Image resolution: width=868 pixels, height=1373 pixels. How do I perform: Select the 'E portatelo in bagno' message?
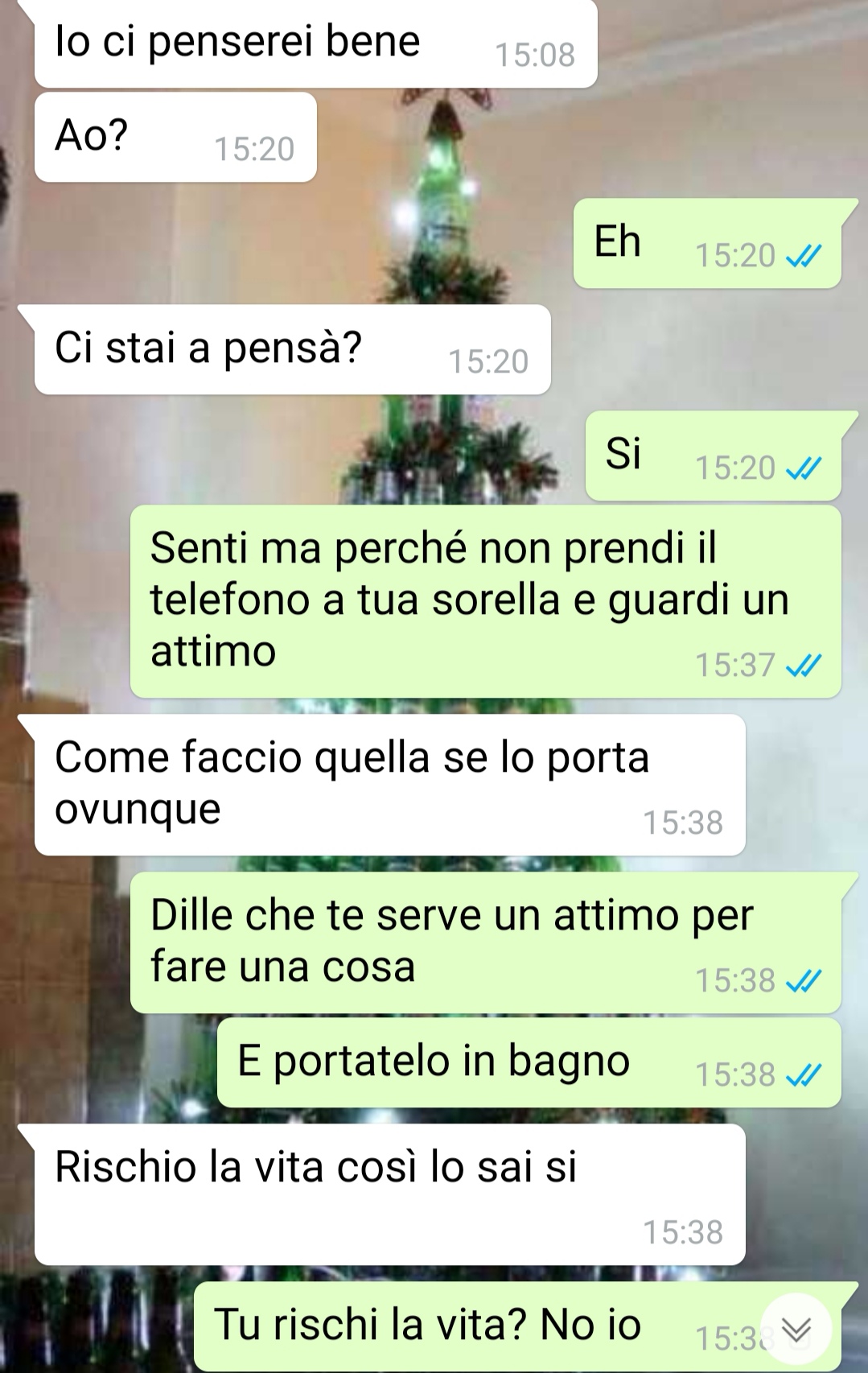click(529, 1062)
